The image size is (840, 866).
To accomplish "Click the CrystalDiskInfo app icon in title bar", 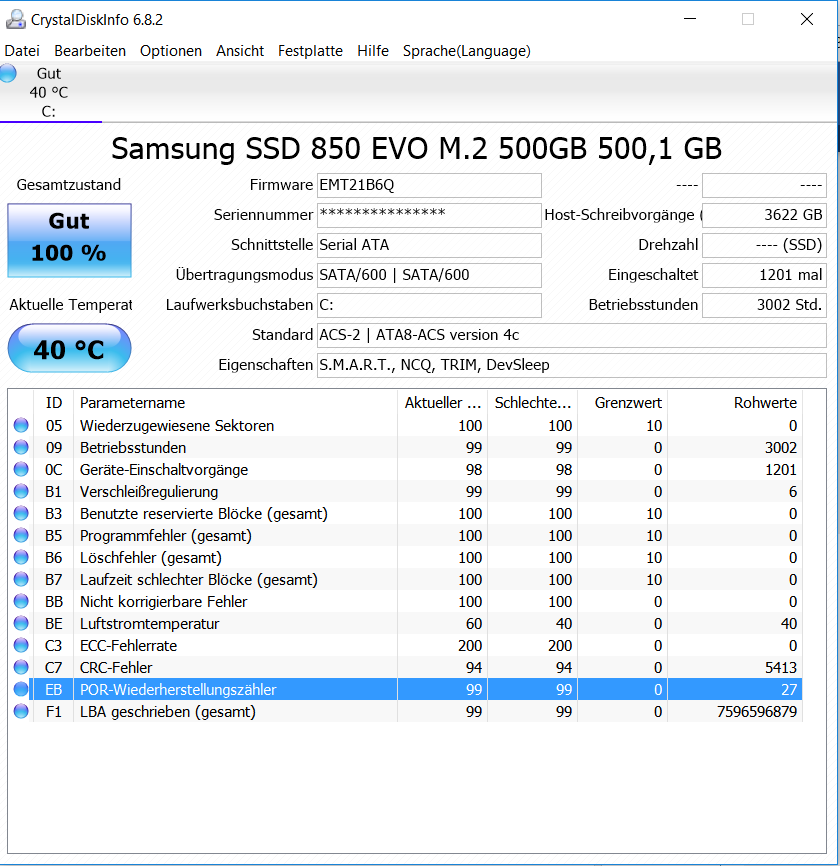I will pyautogui.click(x=15, y=19).
